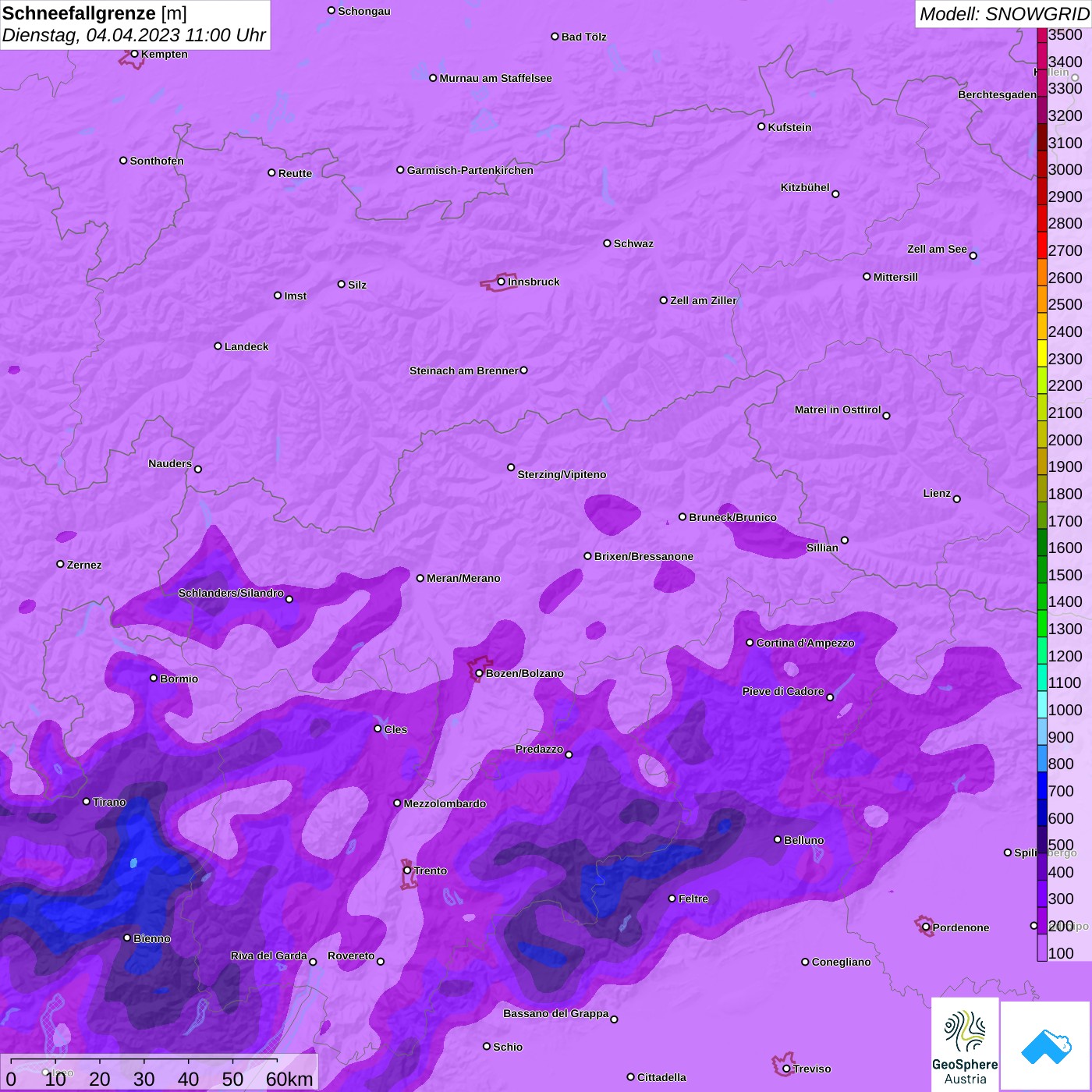This screenshot has height=1092, width=1092.
Task: Click the Sonthofen label
Action: pyautogui.click(x=157, y=161)
